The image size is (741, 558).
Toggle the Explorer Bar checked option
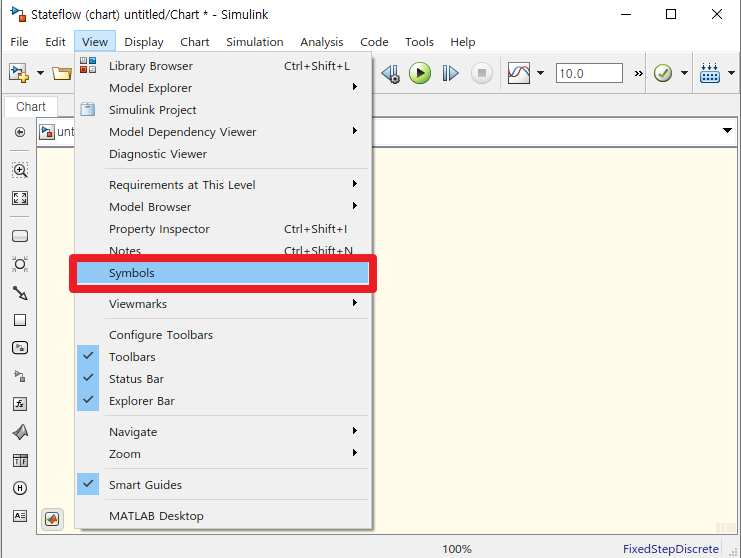pyautogui.click(x=223, y=401)
